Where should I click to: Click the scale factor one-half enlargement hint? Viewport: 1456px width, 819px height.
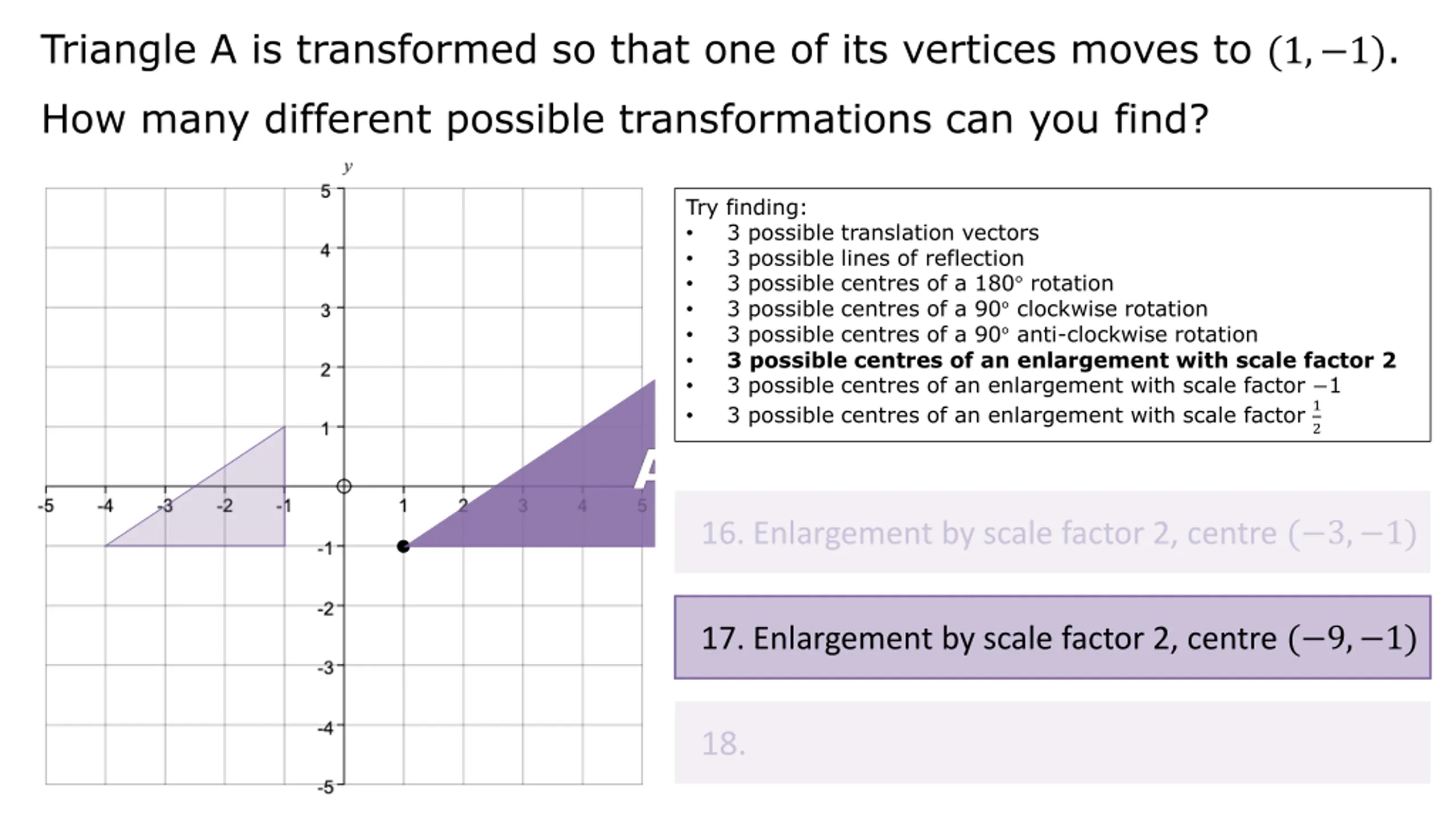click(1024, 416)
